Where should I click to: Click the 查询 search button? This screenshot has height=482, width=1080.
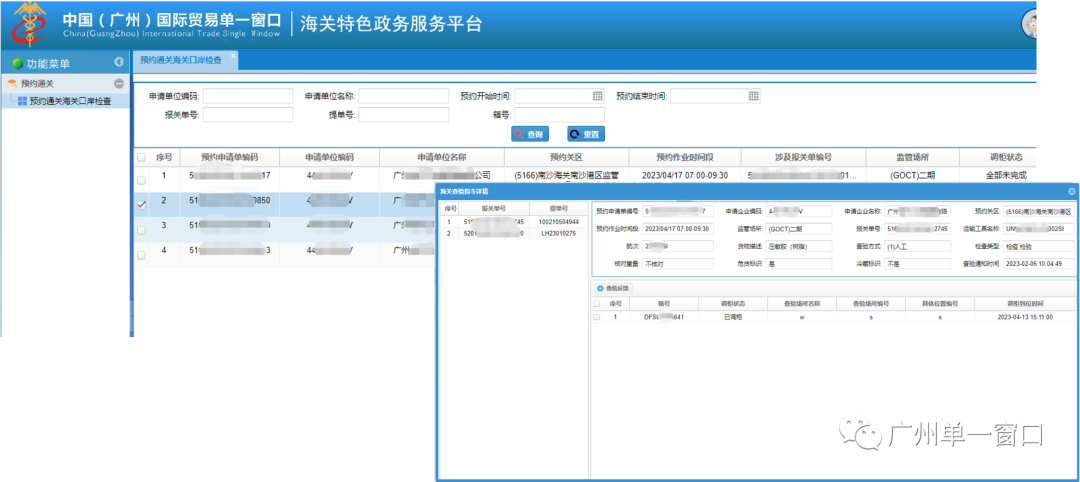pyautogui.click(x=530, y=134)
